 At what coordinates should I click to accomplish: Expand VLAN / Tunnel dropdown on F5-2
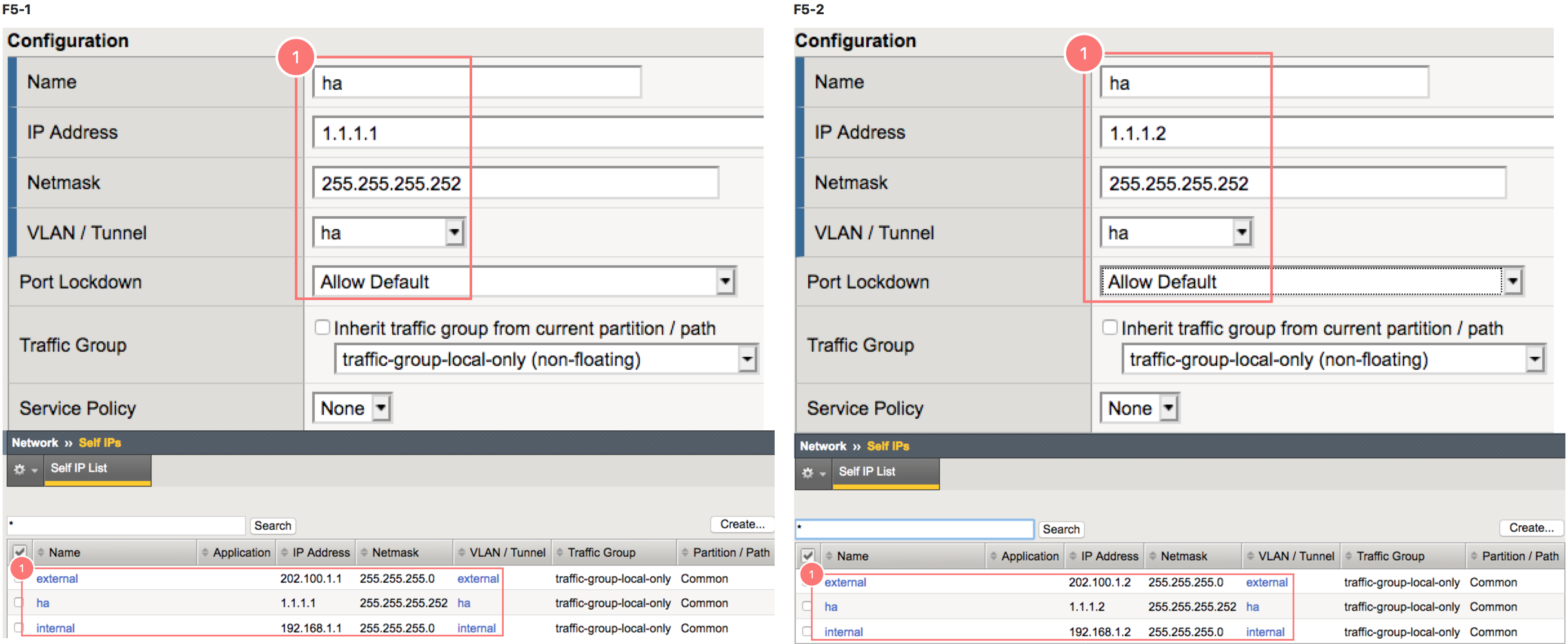click(x=1241, y=232)
